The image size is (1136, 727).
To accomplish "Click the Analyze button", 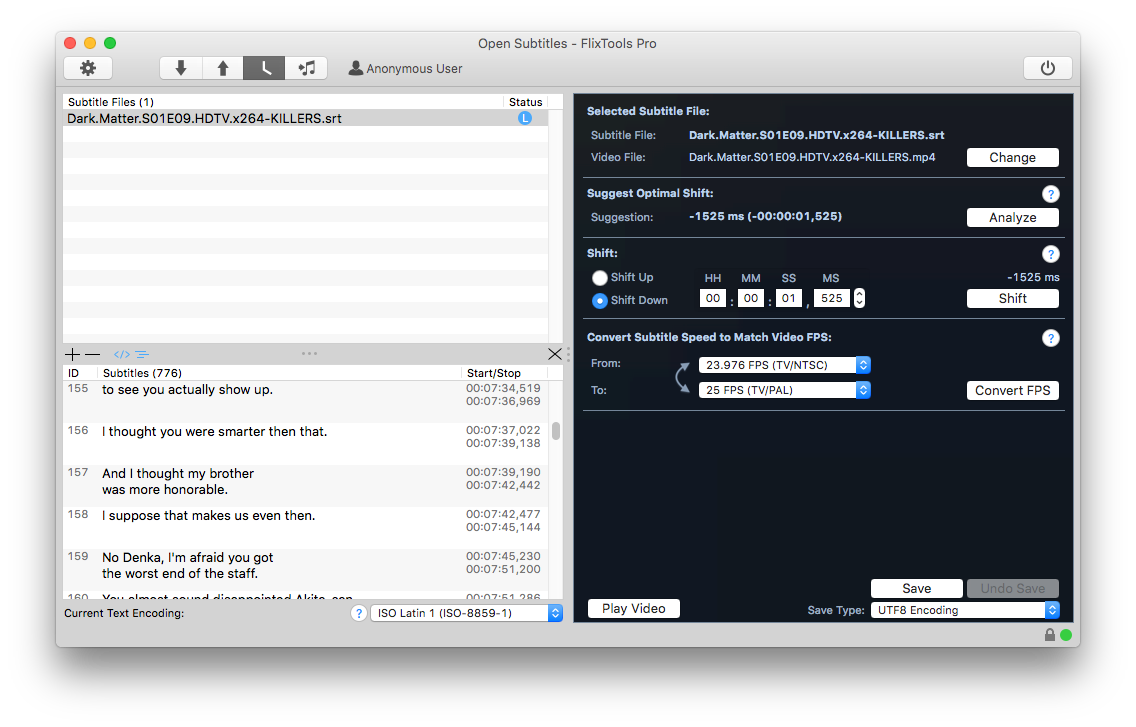I will click(1013, 217).
